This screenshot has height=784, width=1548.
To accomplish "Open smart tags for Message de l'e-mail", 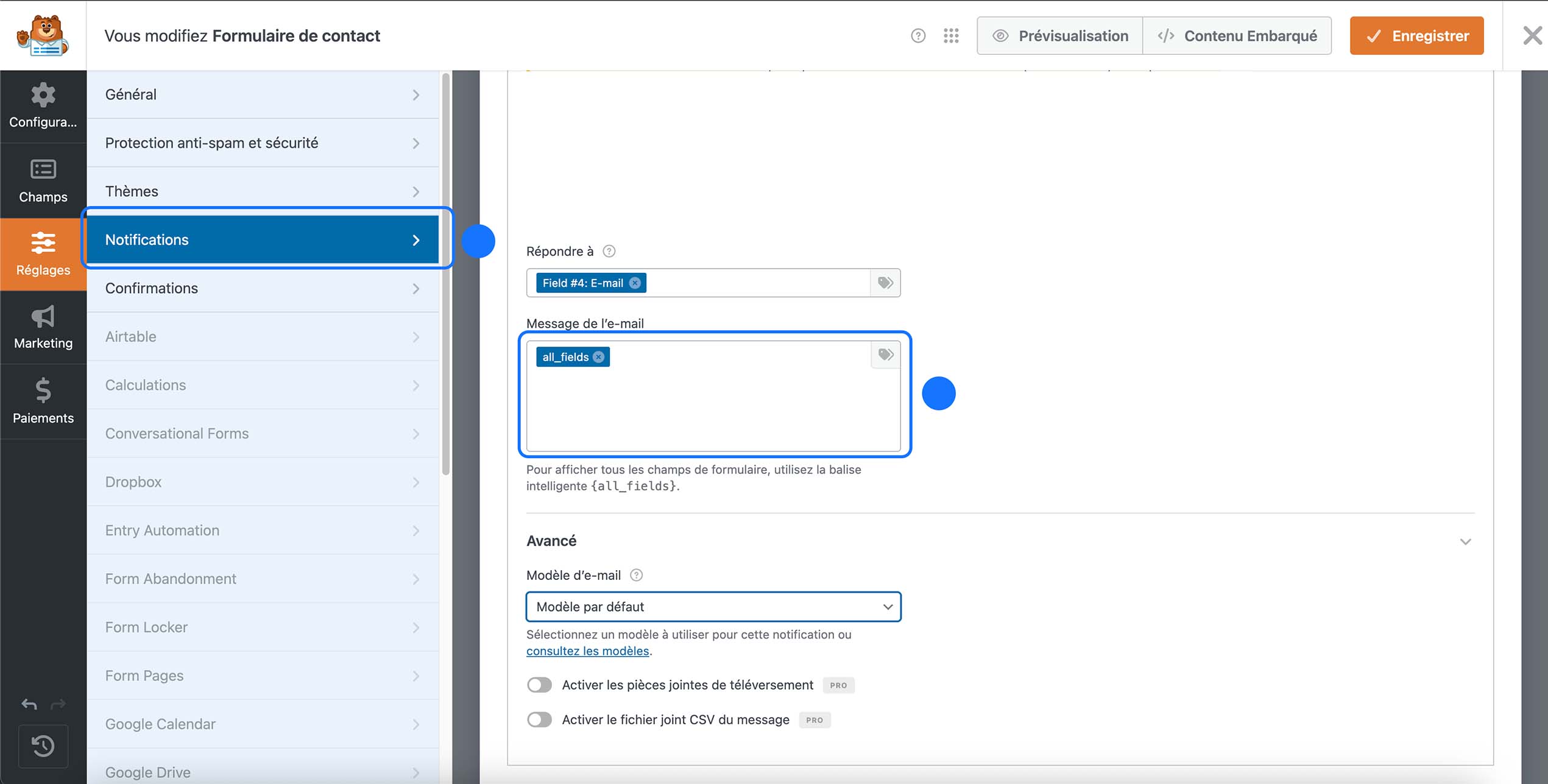I will 885,355.
